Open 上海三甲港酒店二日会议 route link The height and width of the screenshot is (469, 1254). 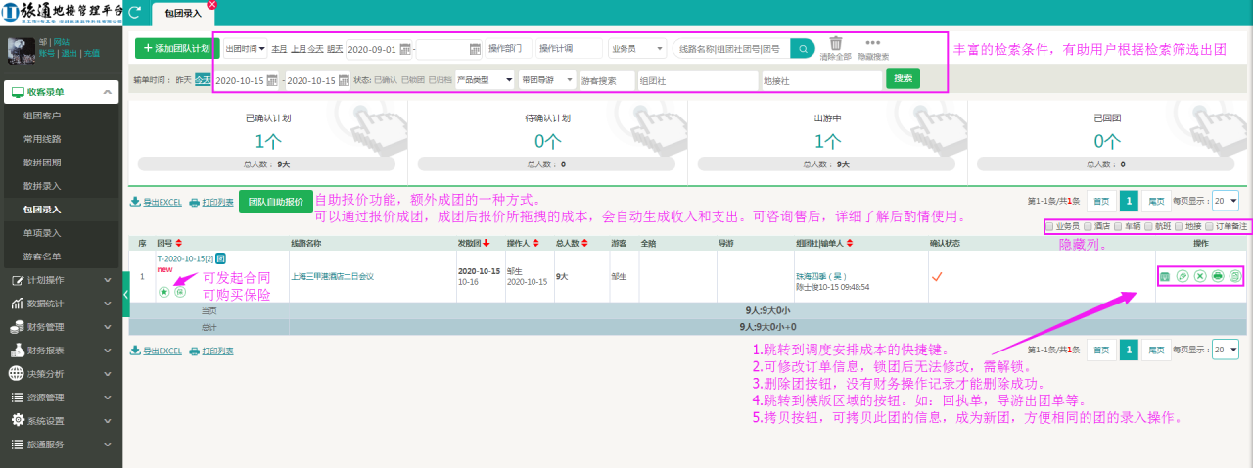click(332, 275)
